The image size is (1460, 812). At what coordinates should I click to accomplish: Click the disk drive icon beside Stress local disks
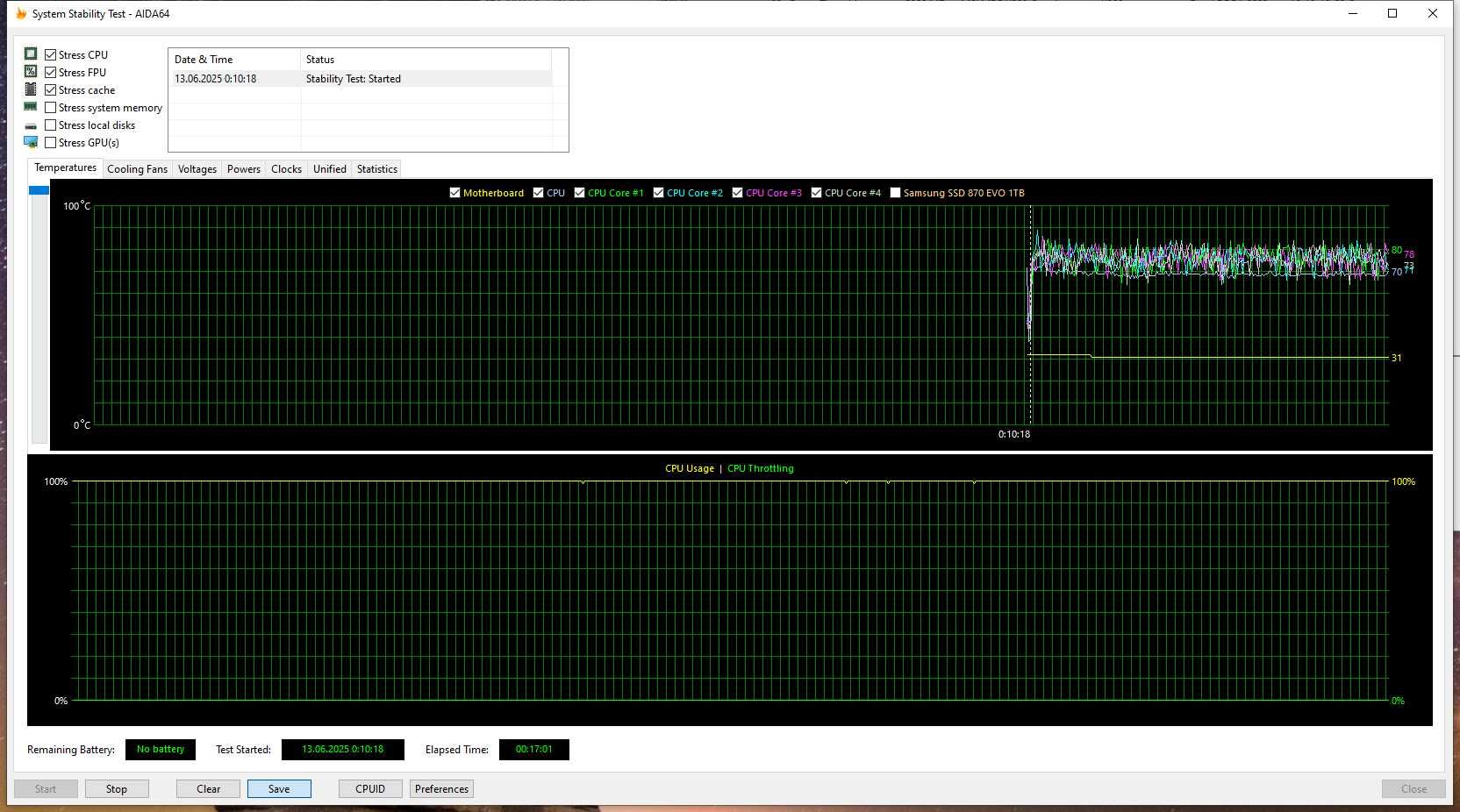tap(31, 126)
